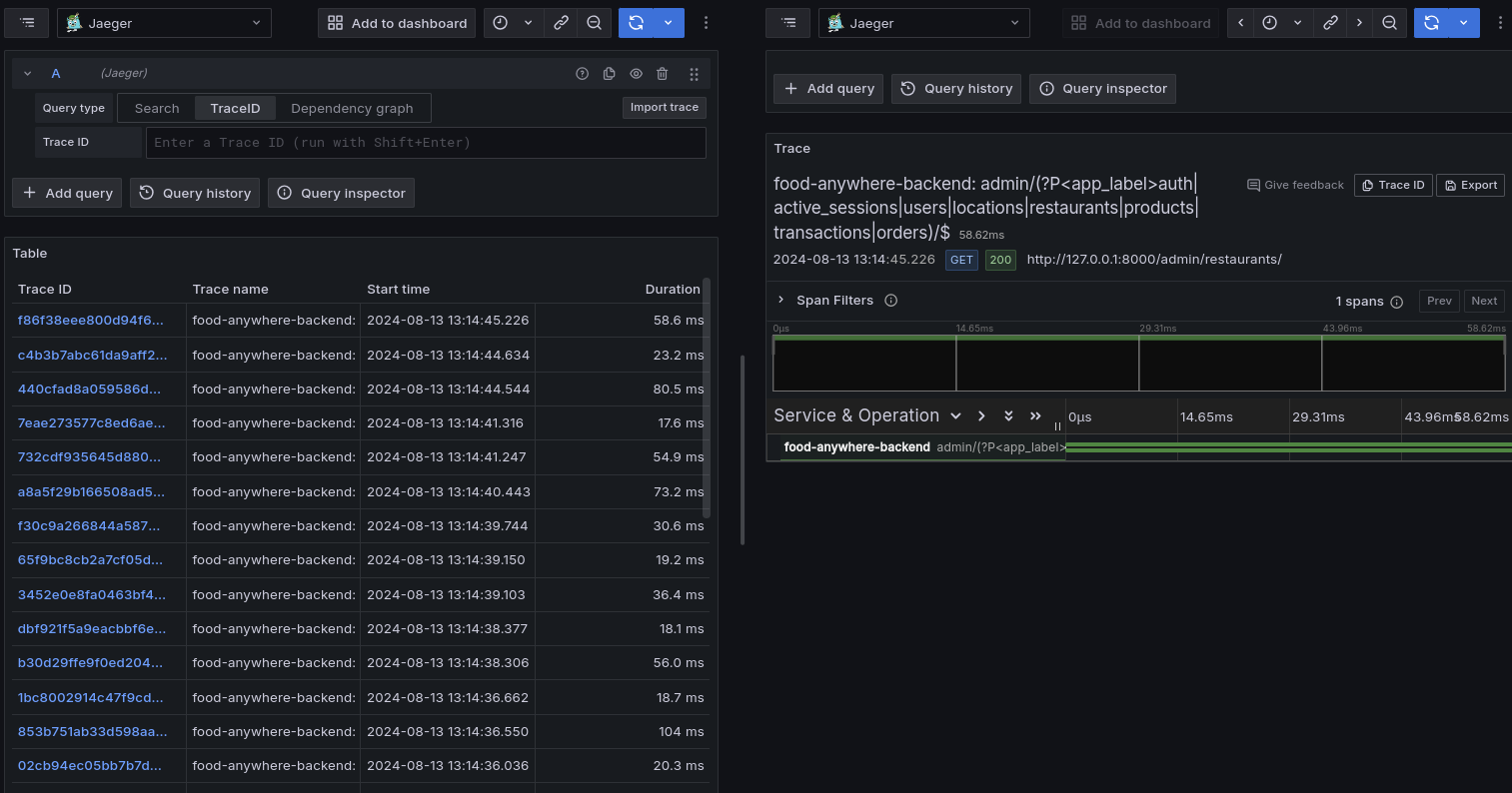Image resolution: width=1512 pixels, height=793 pixels.
Task: Open left pane Query inspector
Action: (x=341, y=193)
